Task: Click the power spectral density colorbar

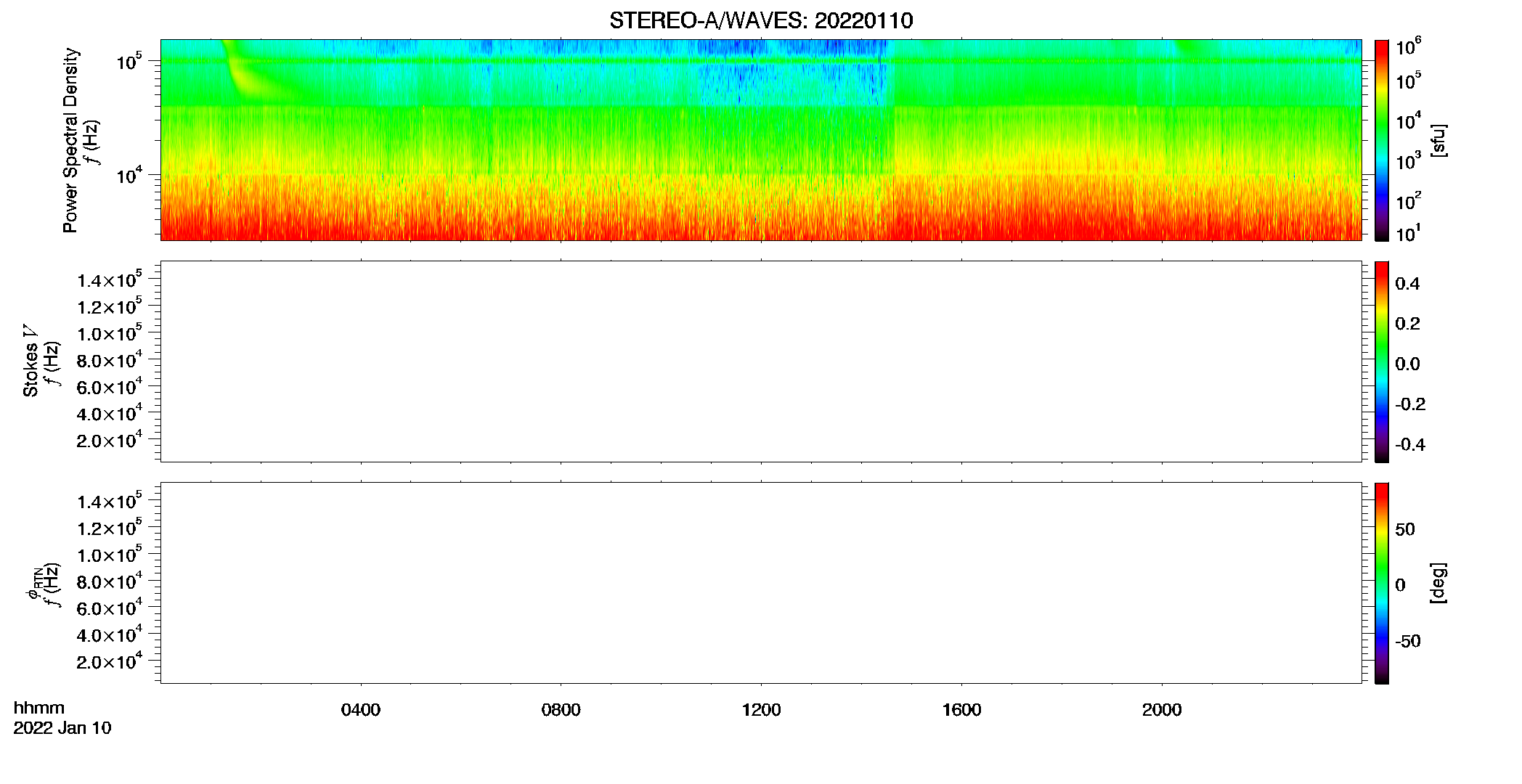Action: 1382,140
